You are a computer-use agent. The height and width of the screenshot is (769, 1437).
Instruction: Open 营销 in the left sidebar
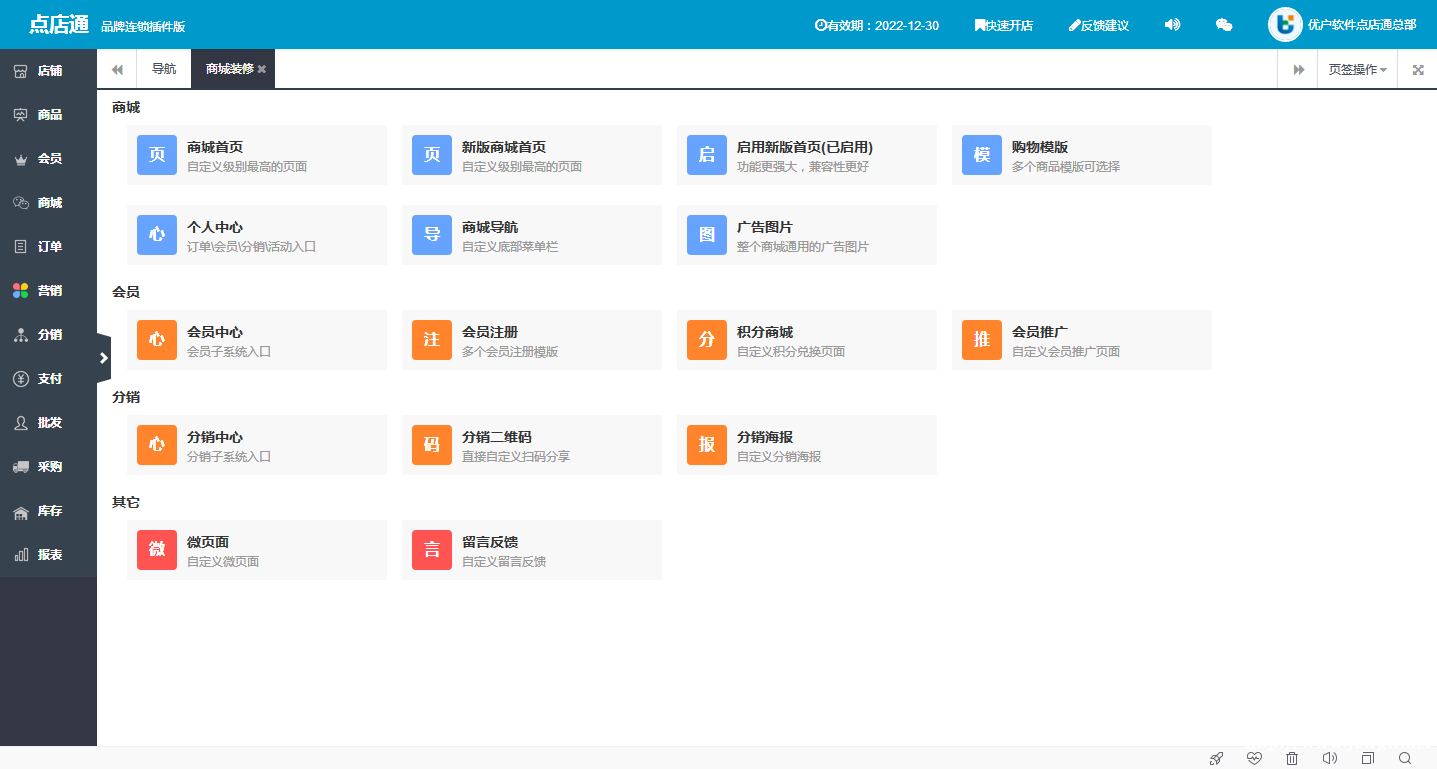49,291
